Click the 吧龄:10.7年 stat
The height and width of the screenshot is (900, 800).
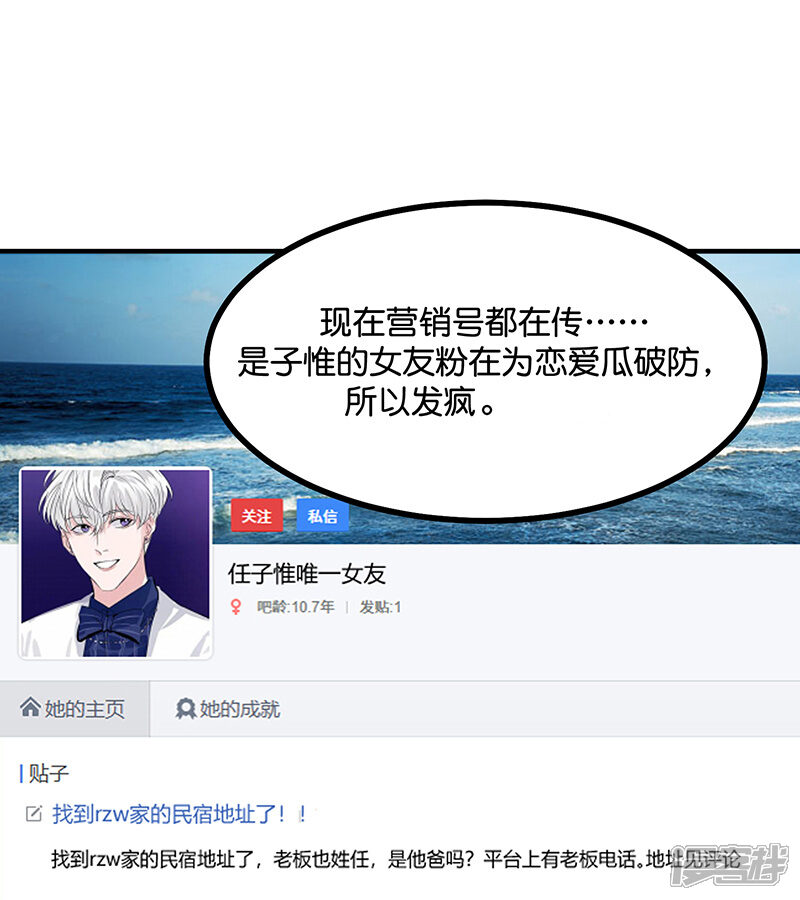click(296, 607)
